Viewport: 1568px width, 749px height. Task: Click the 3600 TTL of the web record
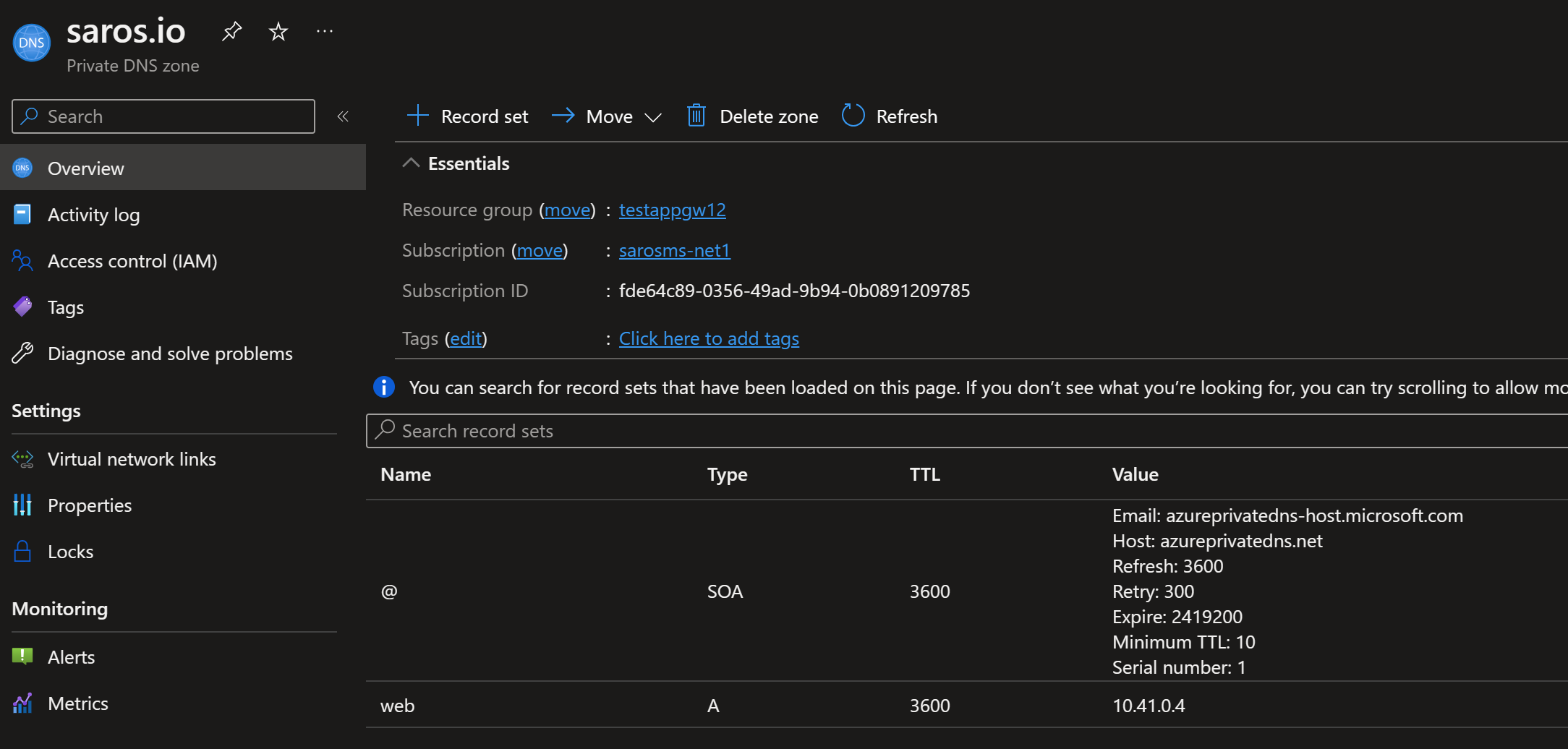tap(930, 706)
